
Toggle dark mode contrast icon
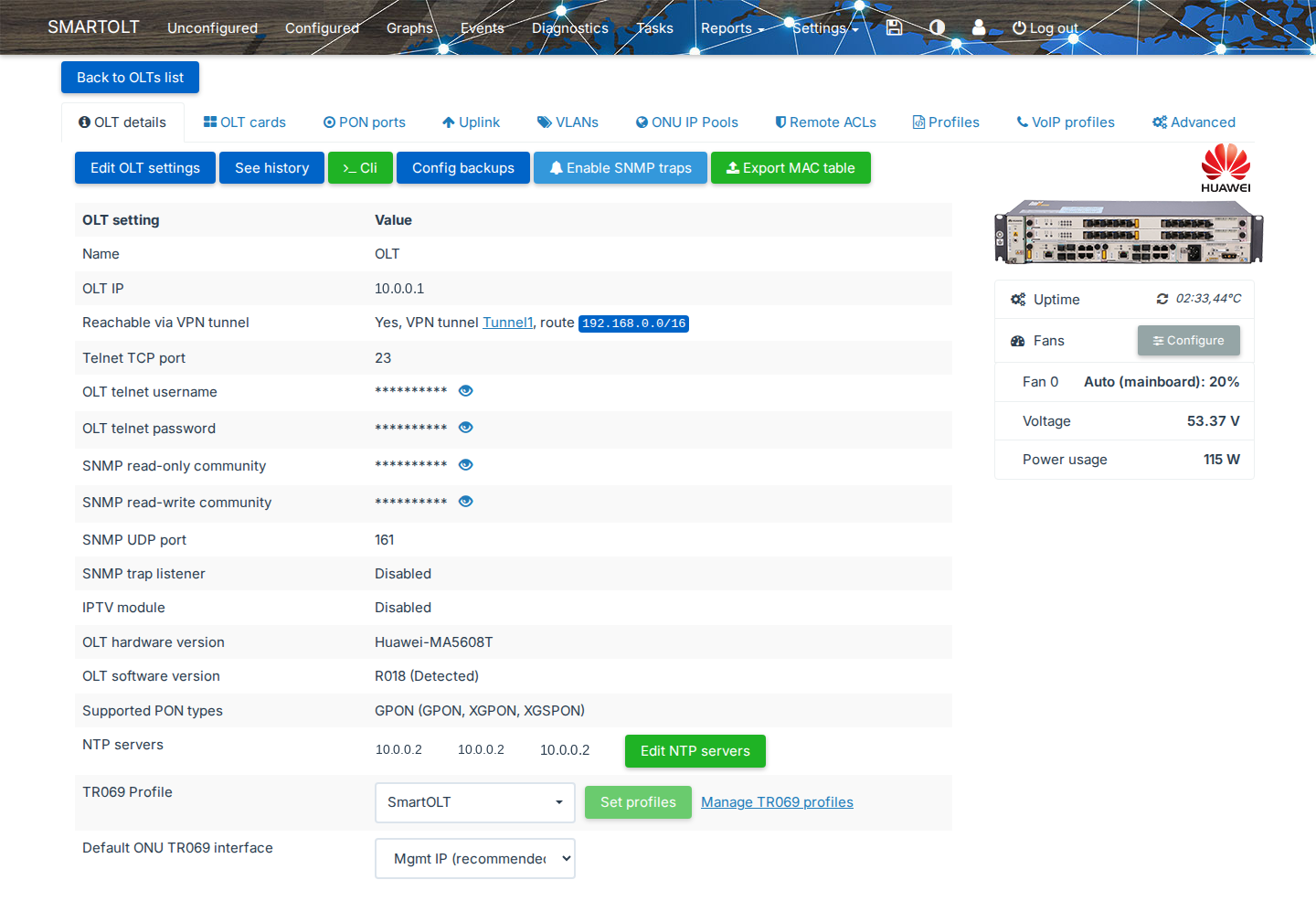click(x=937, y=27)
